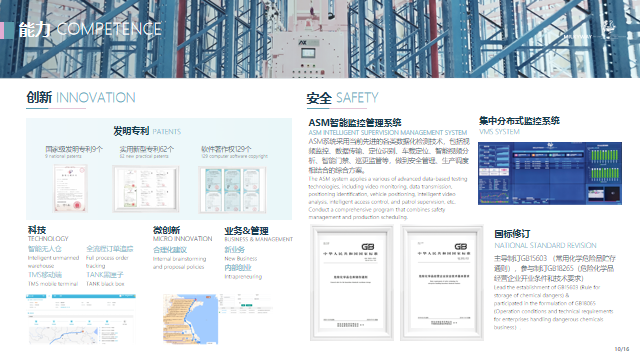The width and height of the screenshot is (640, 360).
Task: Open the national patent certificate image
Action: pos(71,189)
